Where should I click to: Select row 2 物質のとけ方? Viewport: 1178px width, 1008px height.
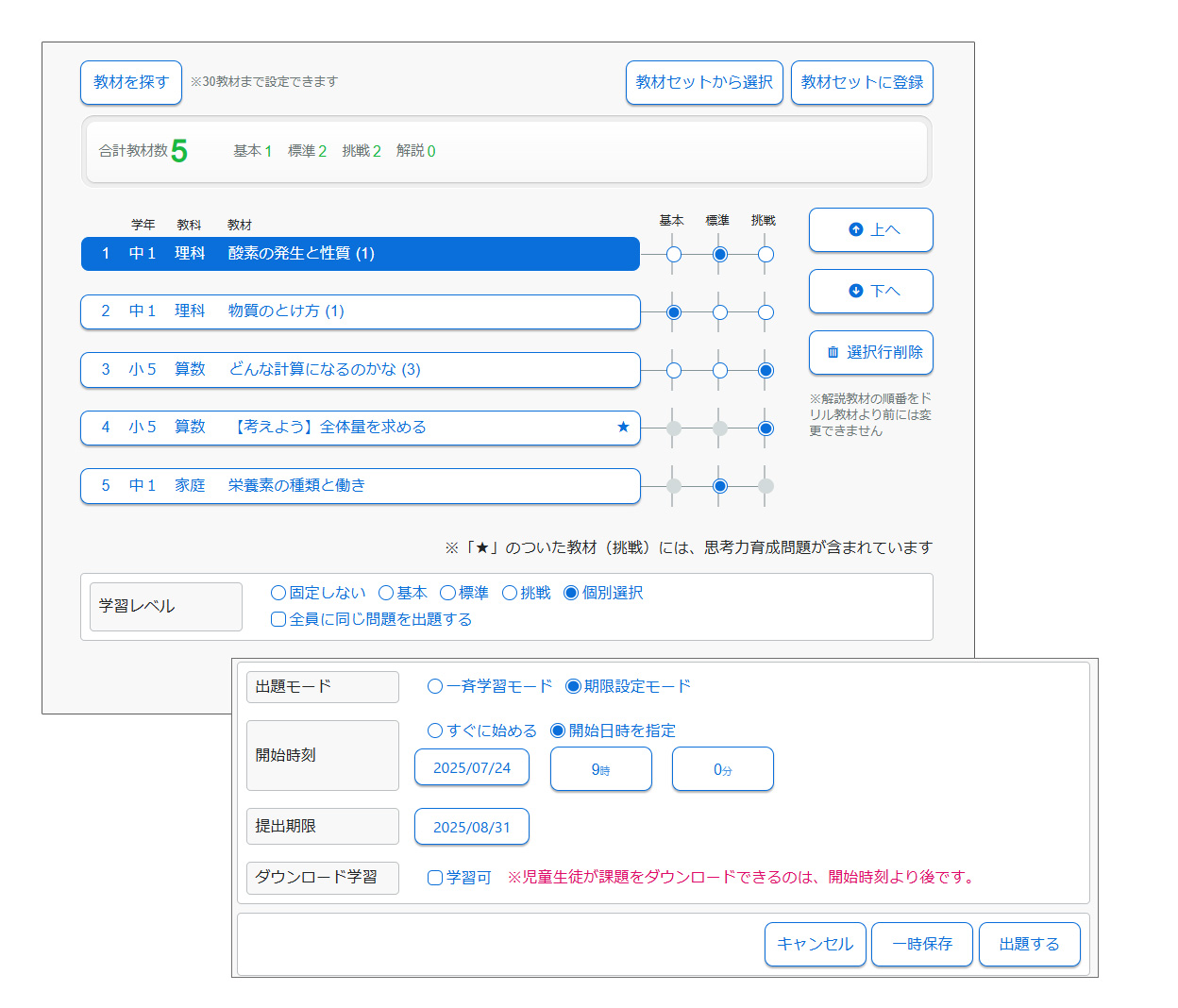360,311
